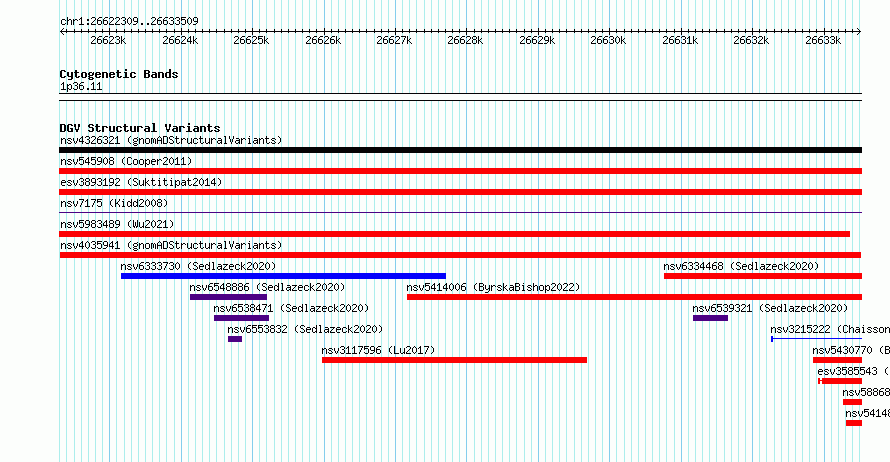Click the red nsv4035941 variant bar
The image size is (890, 462).
460,255
